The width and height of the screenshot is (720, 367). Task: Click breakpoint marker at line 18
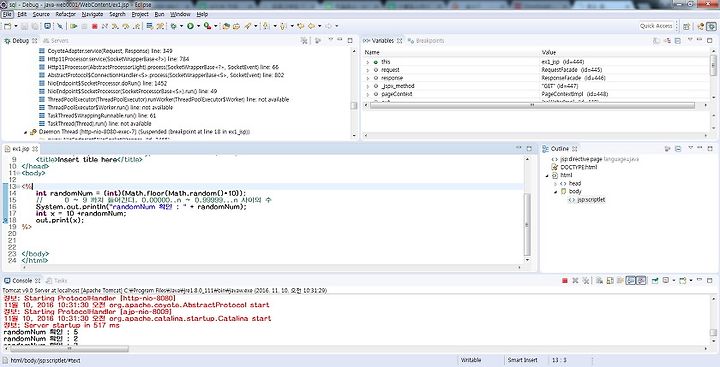tap(5, 220)
